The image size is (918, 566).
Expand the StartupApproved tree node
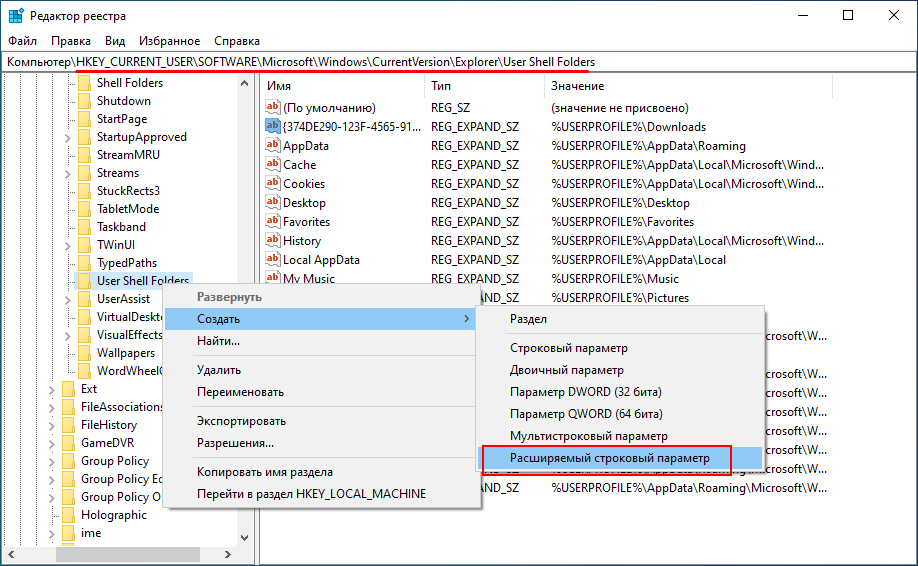coord(67,138)
